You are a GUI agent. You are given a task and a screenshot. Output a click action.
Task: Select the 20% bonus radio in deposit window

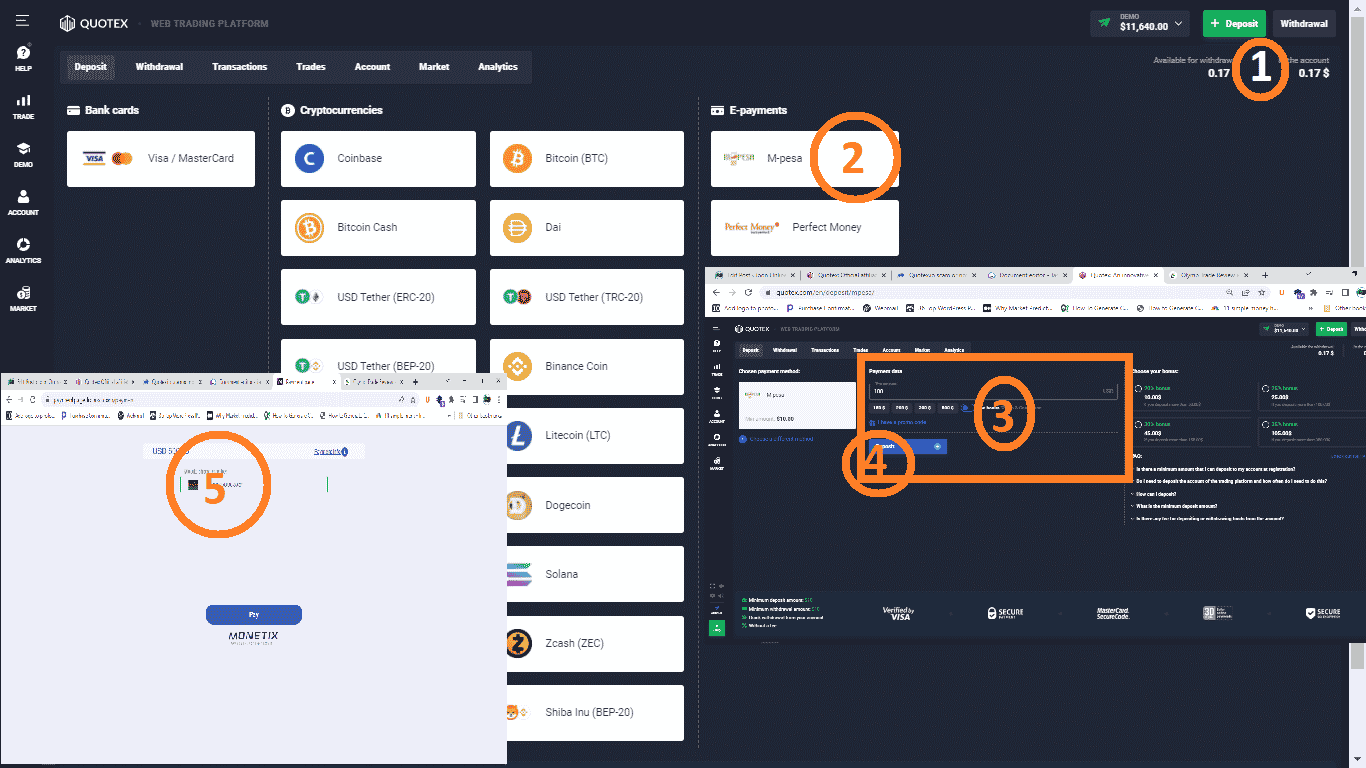click(x=1138, y=388)
